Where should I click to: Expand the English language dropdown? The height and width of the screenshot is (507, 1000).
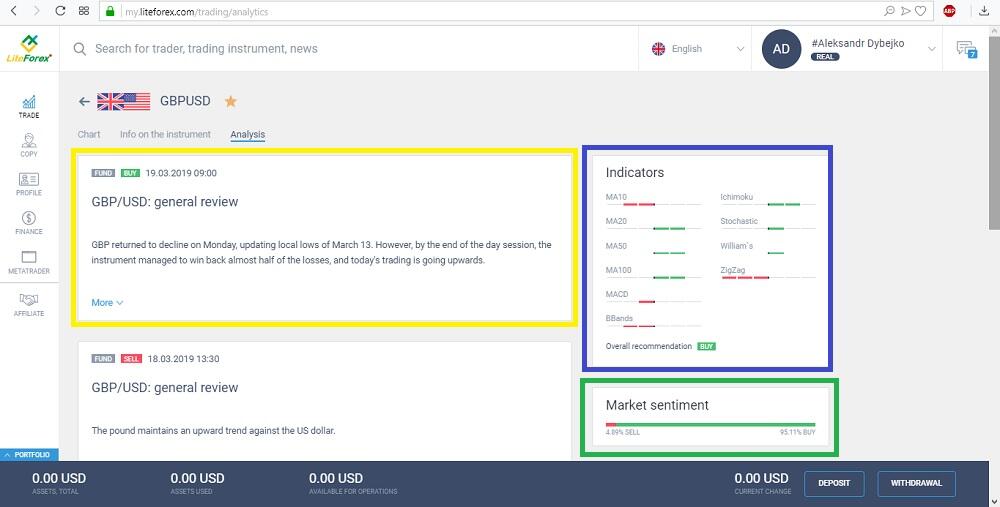(698, 49)
